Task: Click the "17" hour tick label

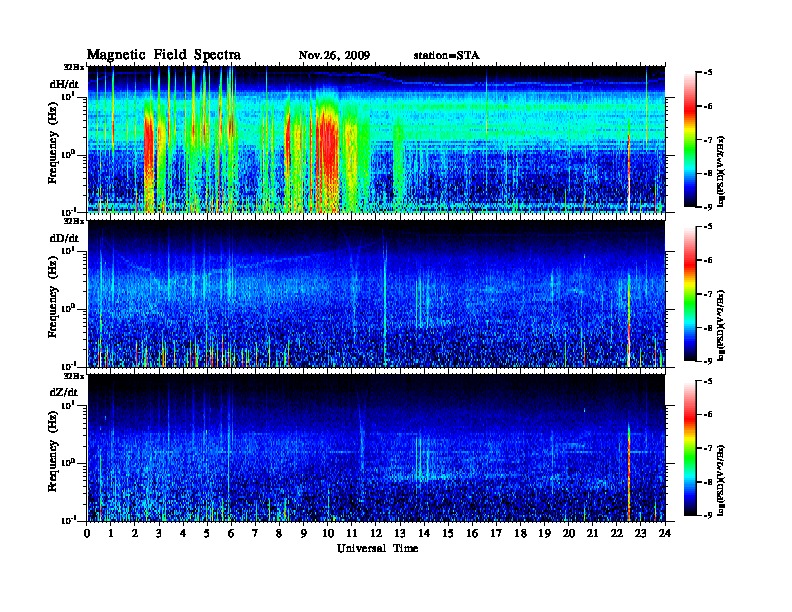Action: point(496,533)
